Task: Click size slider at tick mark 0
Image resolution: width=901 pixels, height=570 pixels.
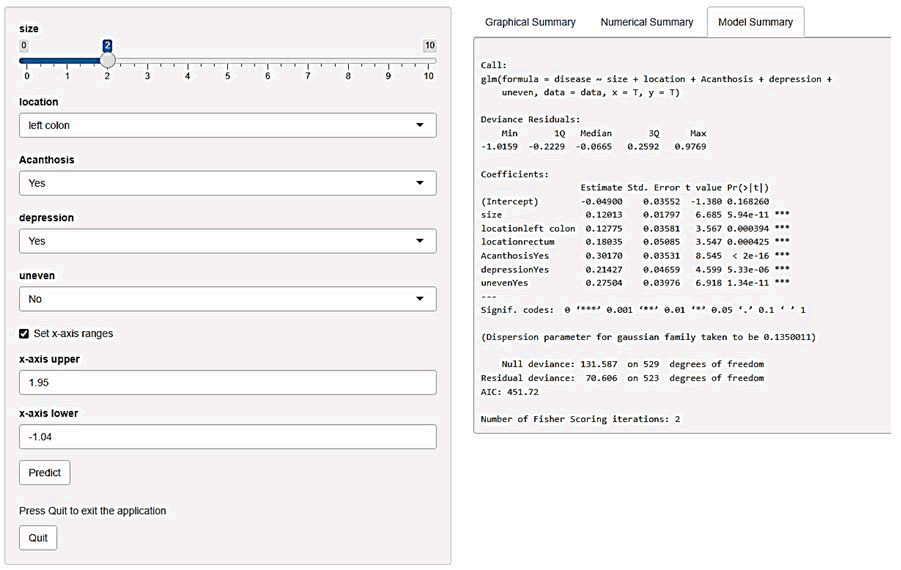Action: coord(27,60)
